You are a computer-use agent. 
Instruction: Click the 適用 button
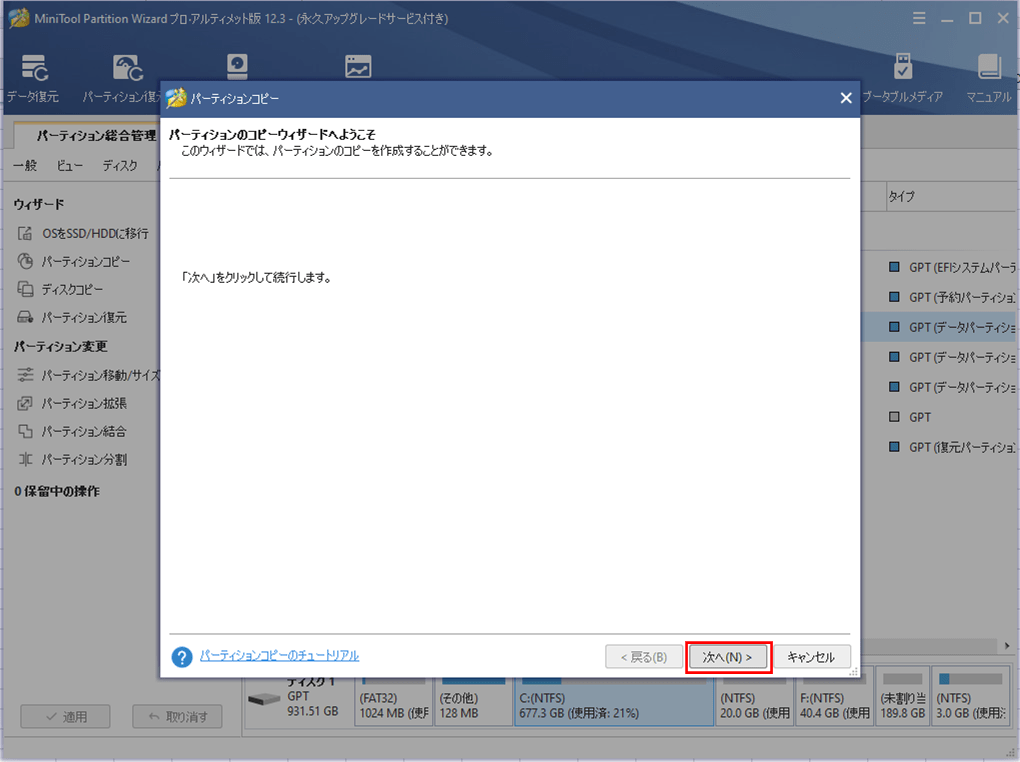click(x=66, y=716)
